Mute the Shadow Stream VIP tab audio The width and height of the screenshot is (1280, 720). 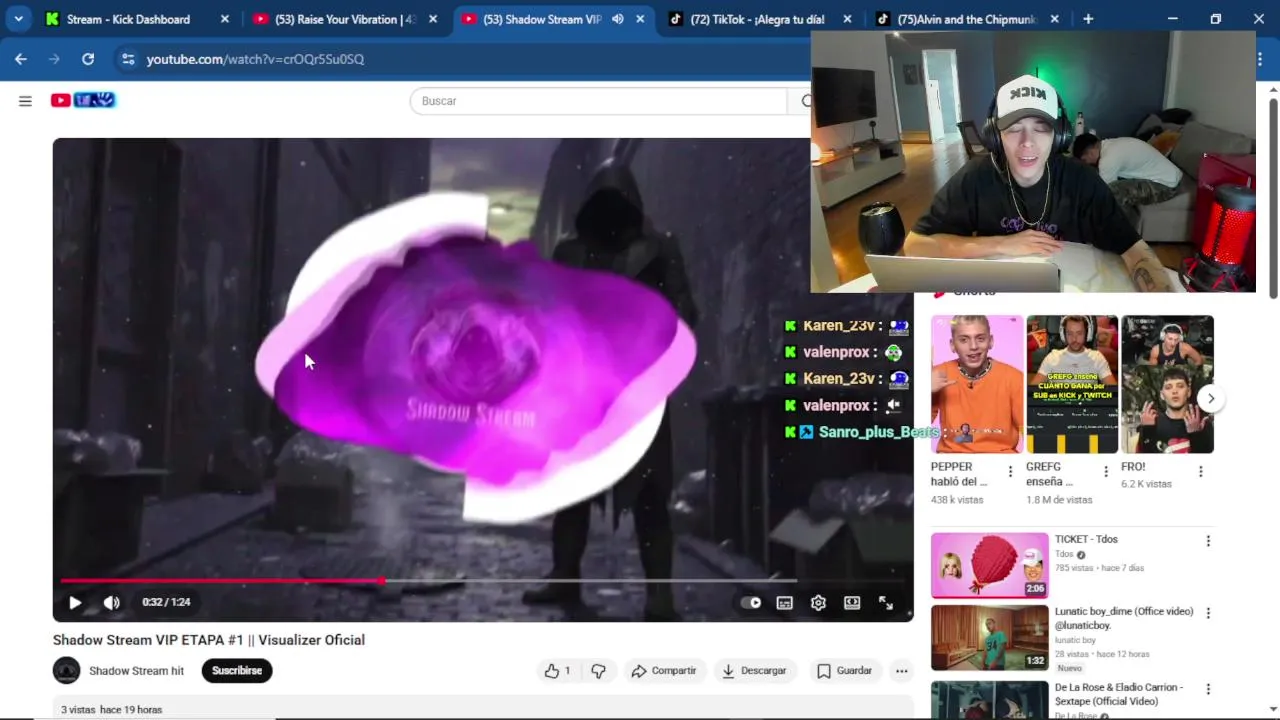click(x=618, y=19)
